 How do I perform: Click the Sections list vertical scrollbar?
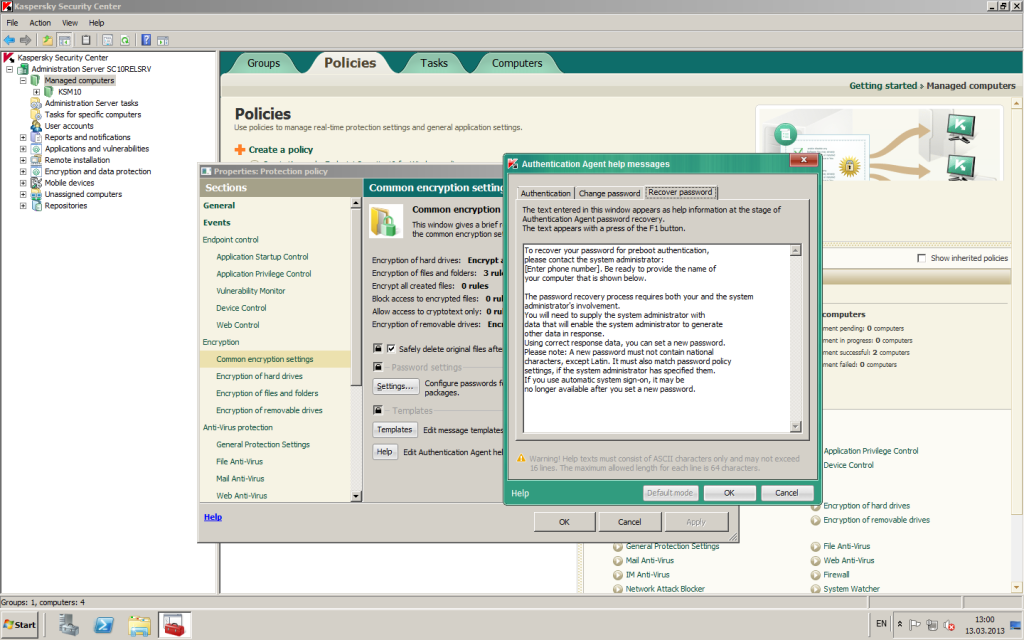point(356,349)
